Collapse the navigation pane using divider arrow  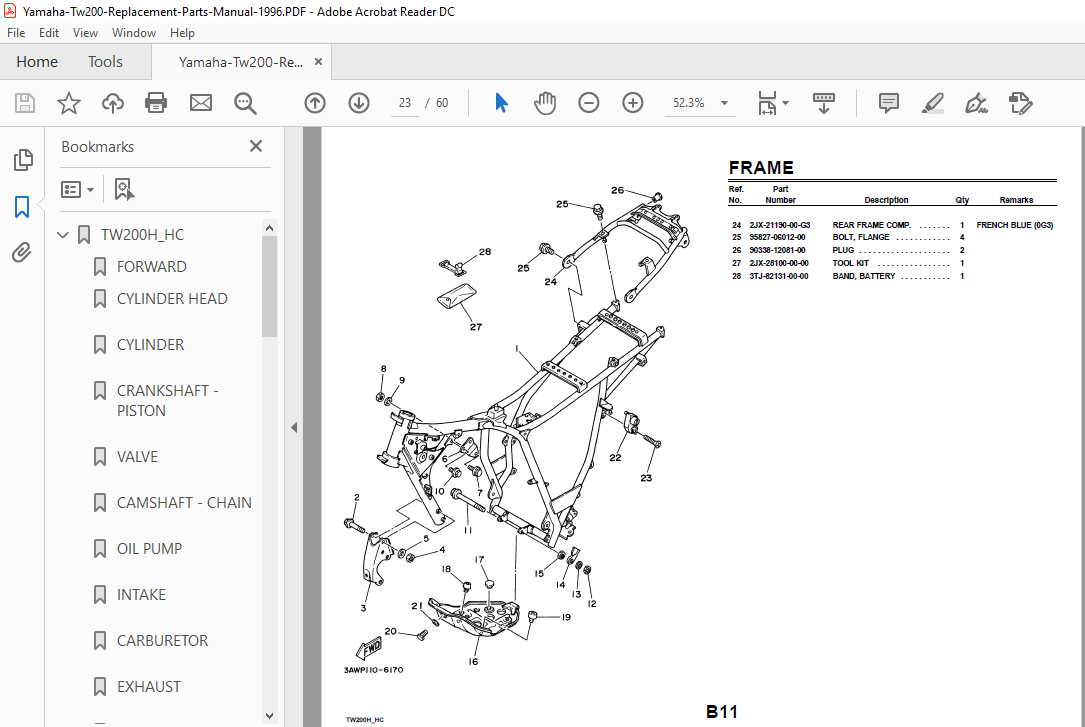tap(294, 427)
